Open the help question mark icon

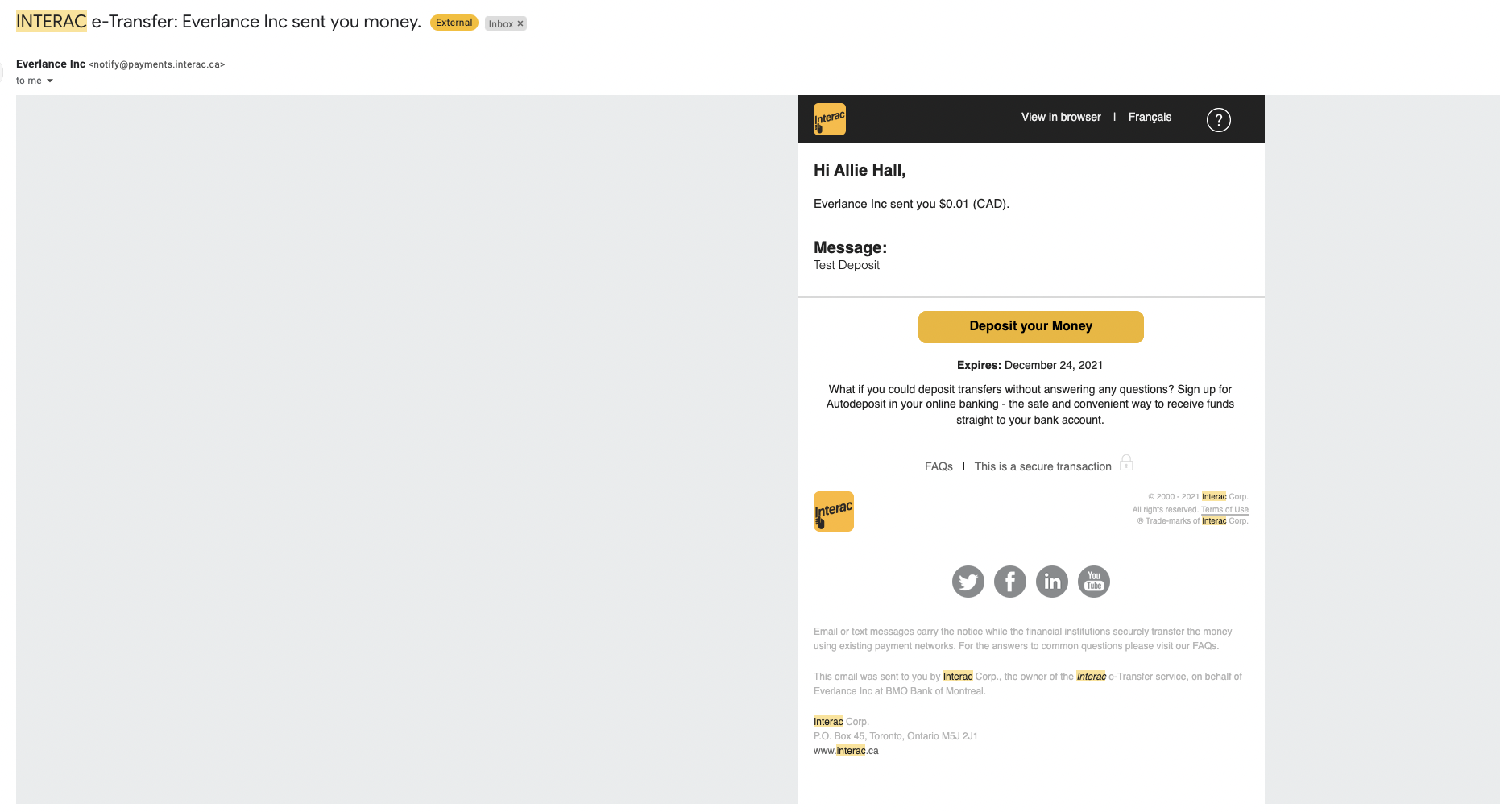(1218, 120)
